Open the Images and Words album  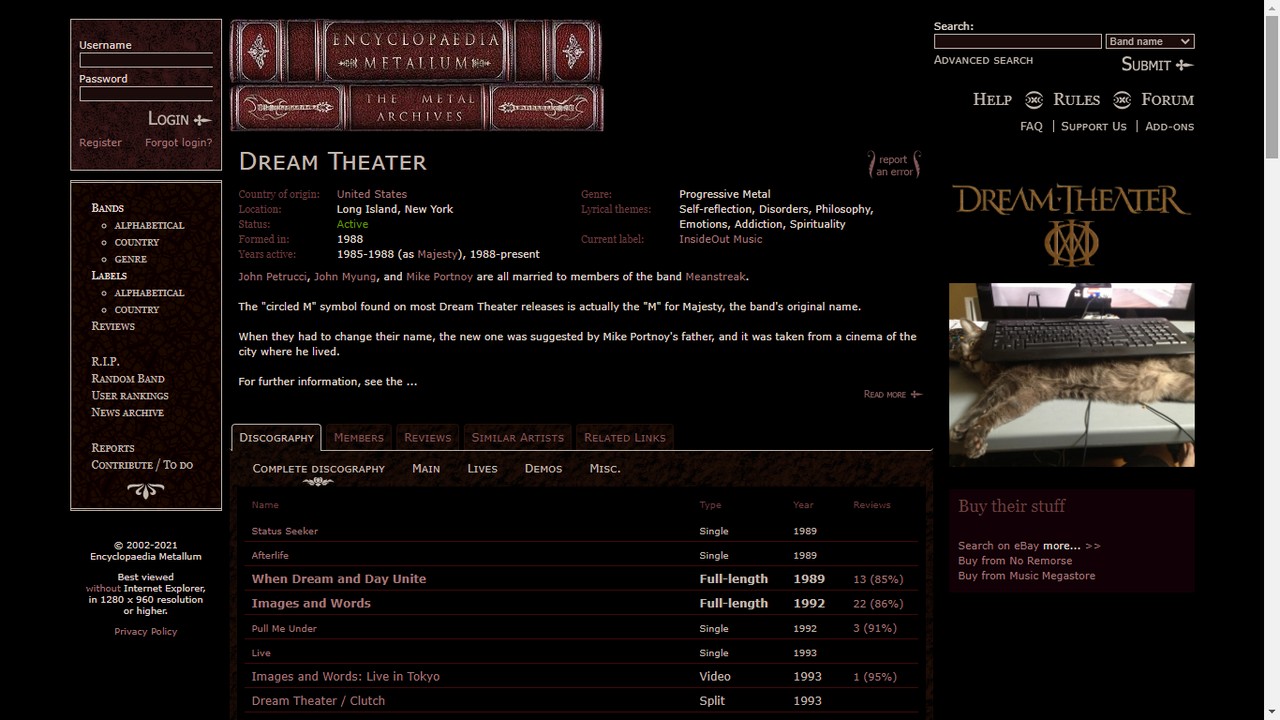coord(311,603)
